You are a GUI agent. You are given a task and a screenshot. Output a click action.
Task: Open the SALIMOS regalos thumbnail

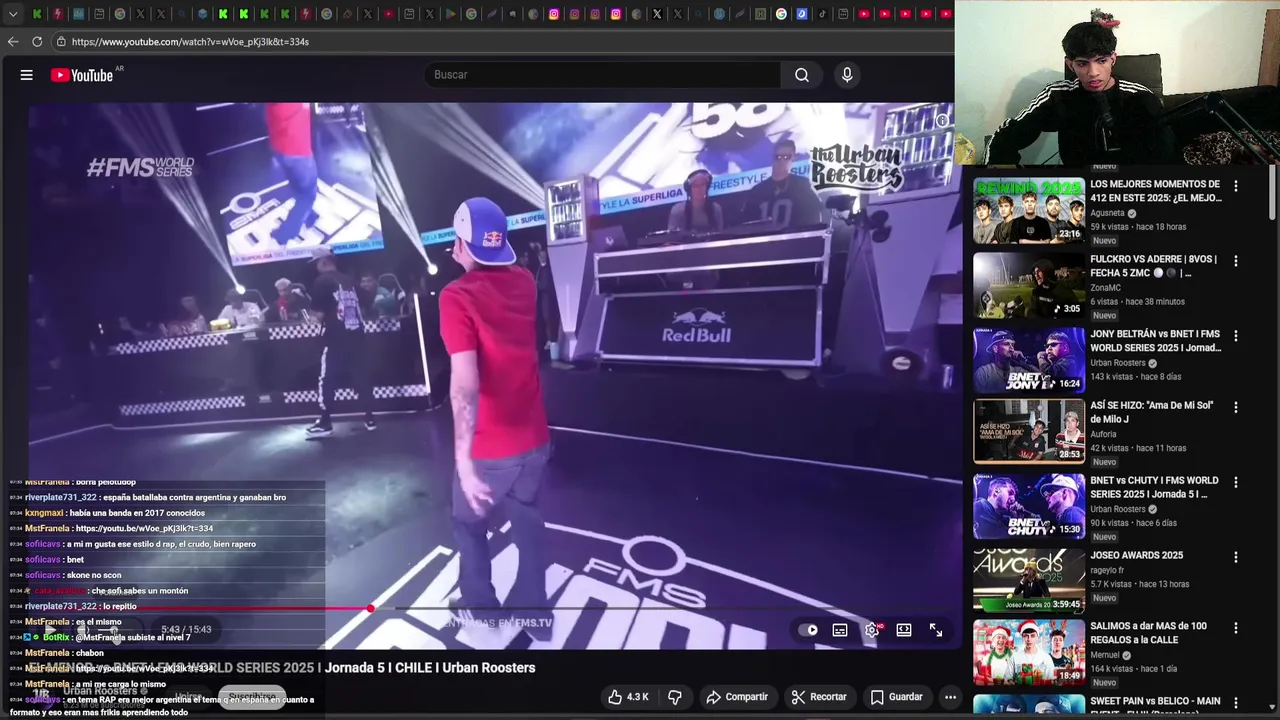point(1029,652)
